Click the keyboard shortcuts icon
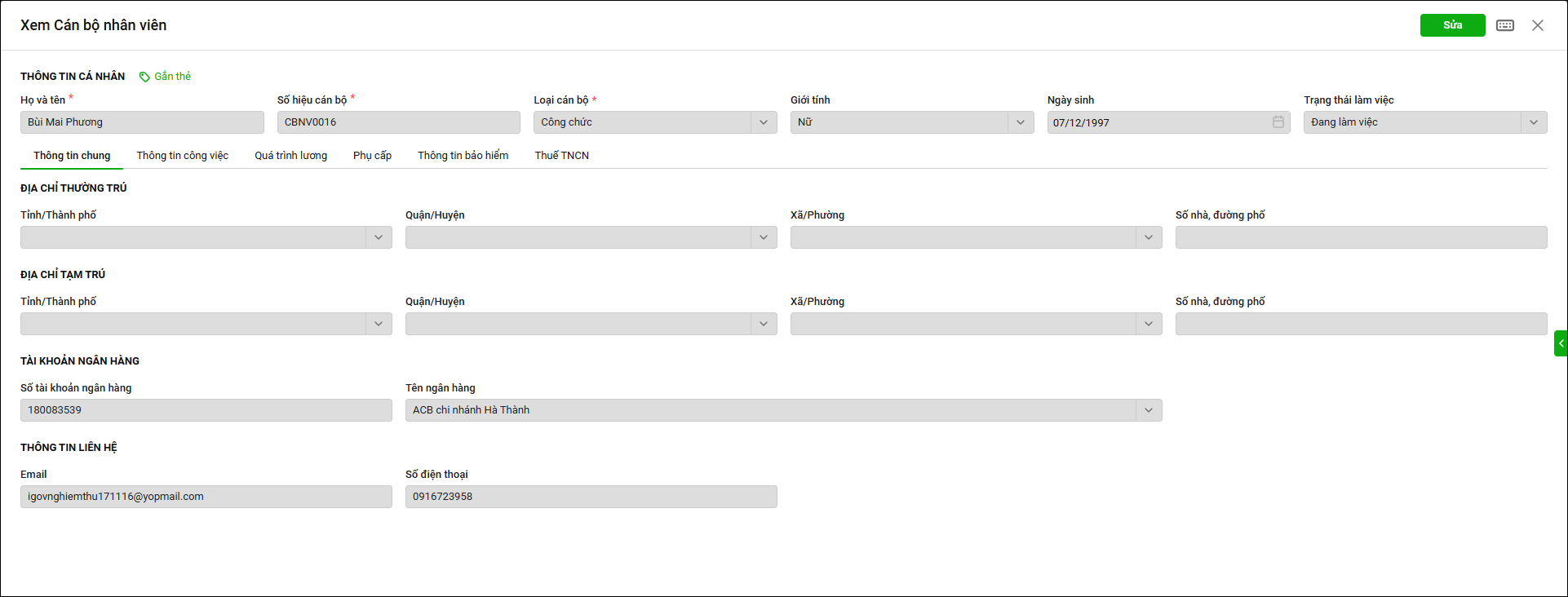 (x=1505, y=25)
